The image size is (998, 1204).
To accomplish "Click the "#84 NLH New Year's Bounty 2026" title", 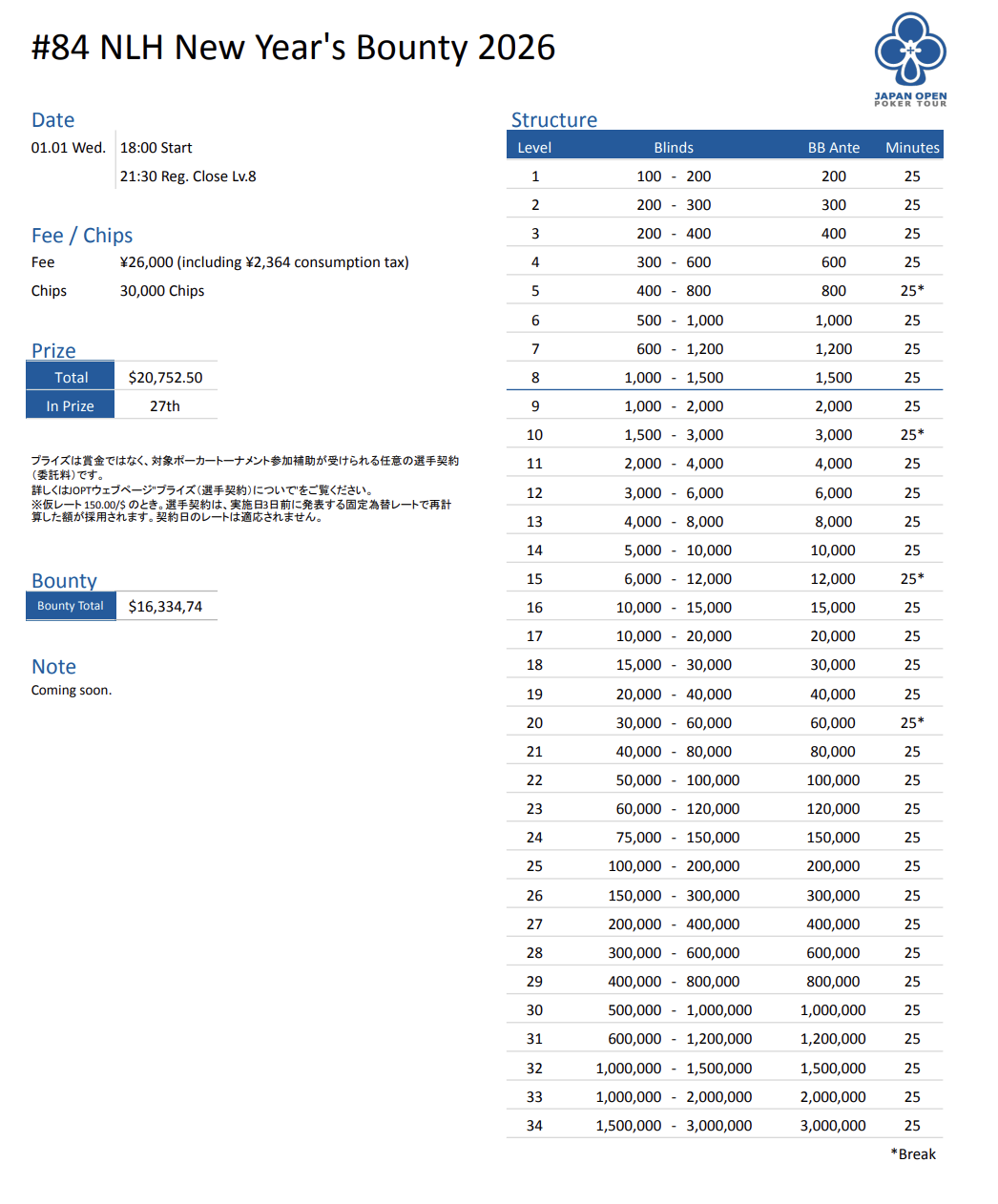I will point(293,48).
